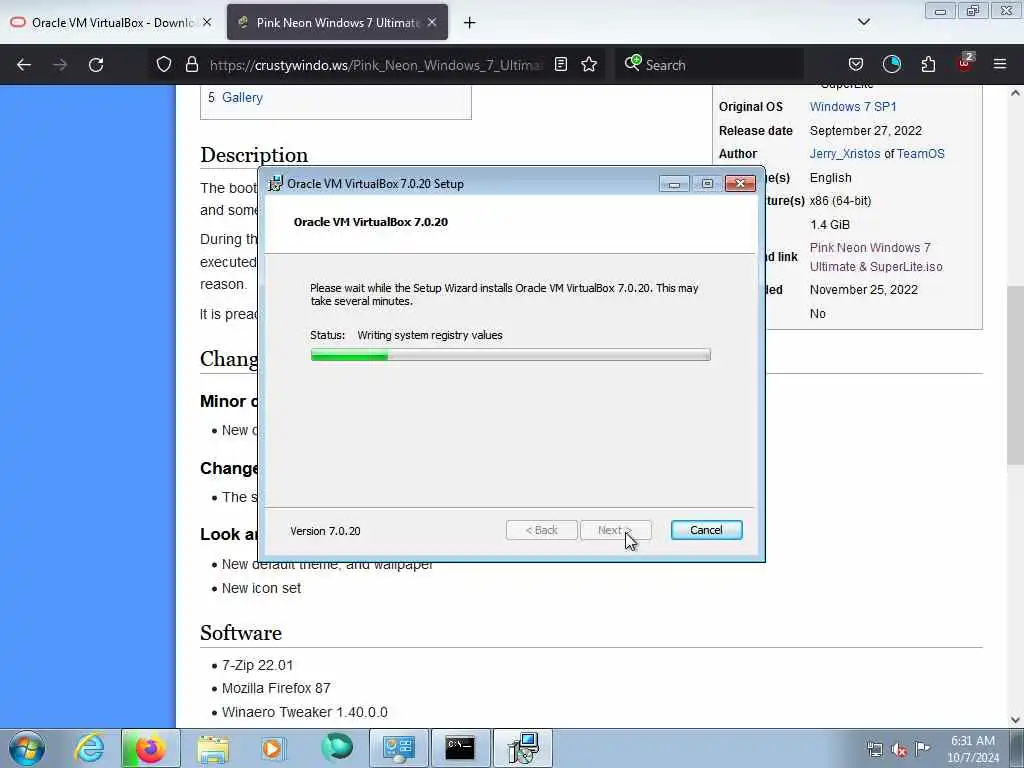Open a new tab with plus icon
The image size is (1024, 768).
pos(470,23)
